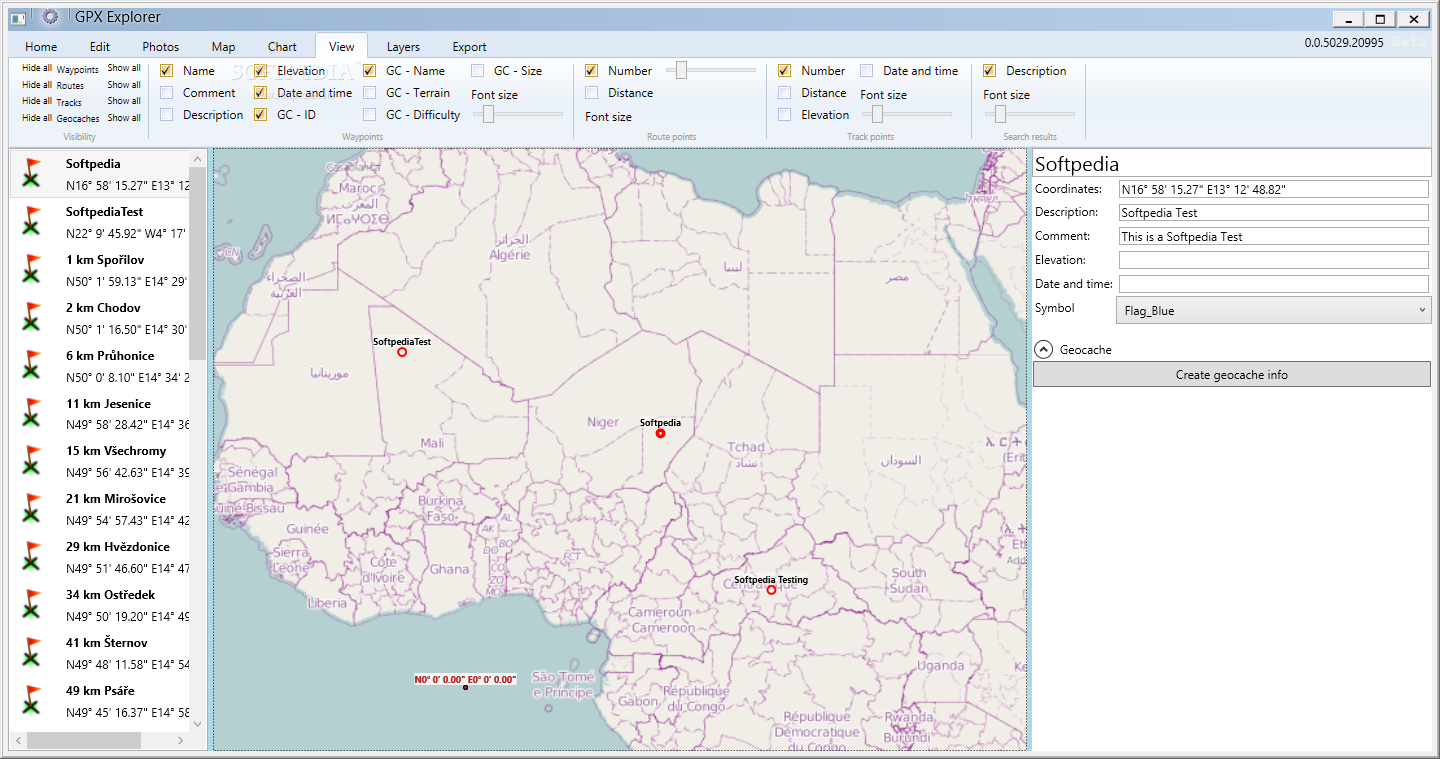The width and height of the screenshot is (1440, 759).
Task: Switch to the Layers tab
Action: point(403,47)
